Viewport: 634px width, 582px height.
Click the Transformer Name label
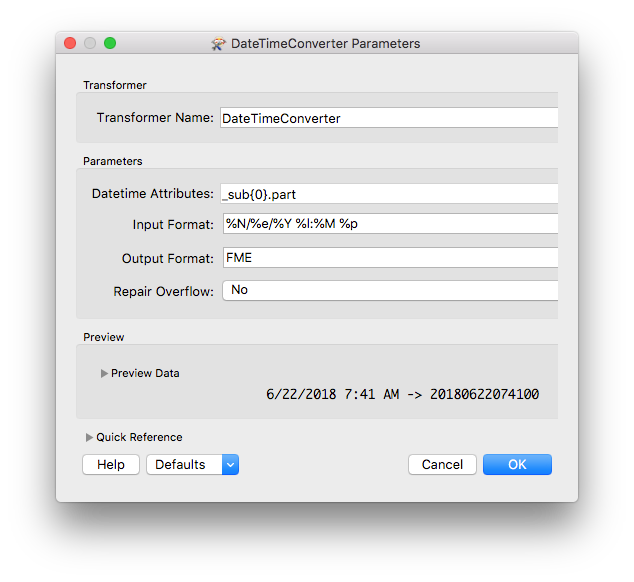pos(155,118)
